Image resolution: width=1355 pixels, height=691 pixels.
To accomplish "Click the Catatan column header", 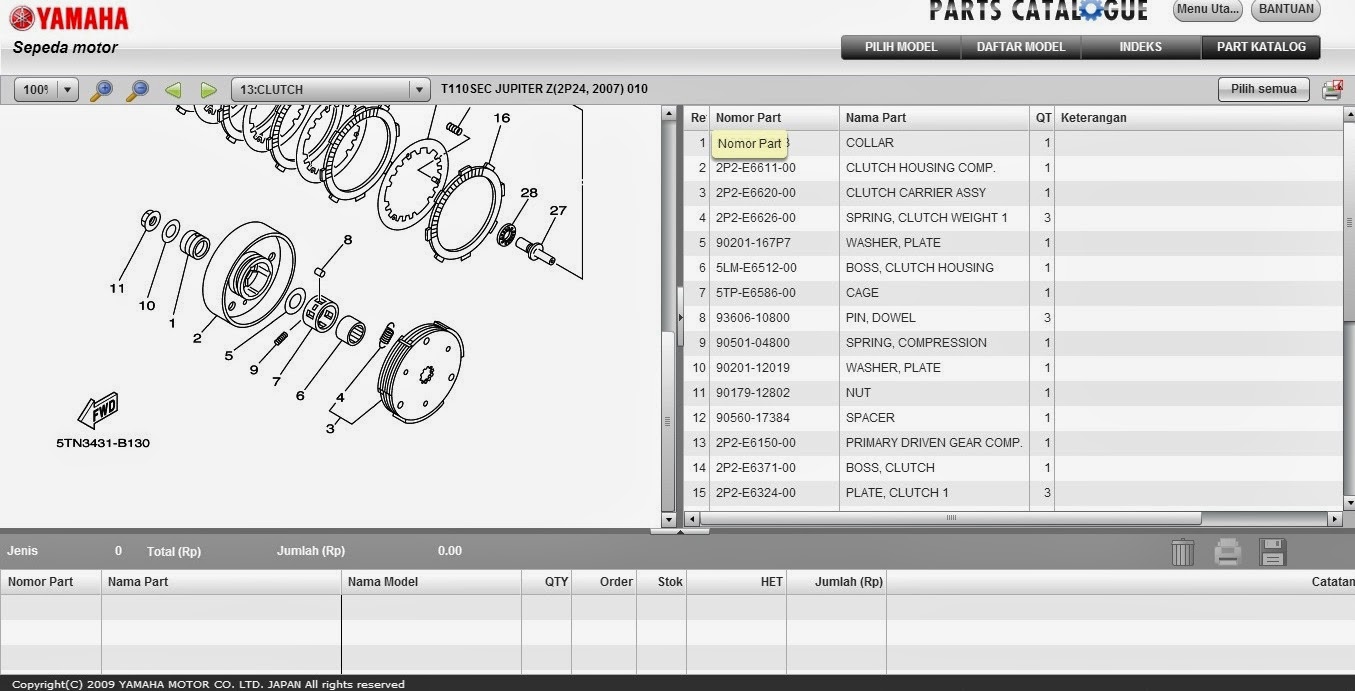I will 1121,582.
